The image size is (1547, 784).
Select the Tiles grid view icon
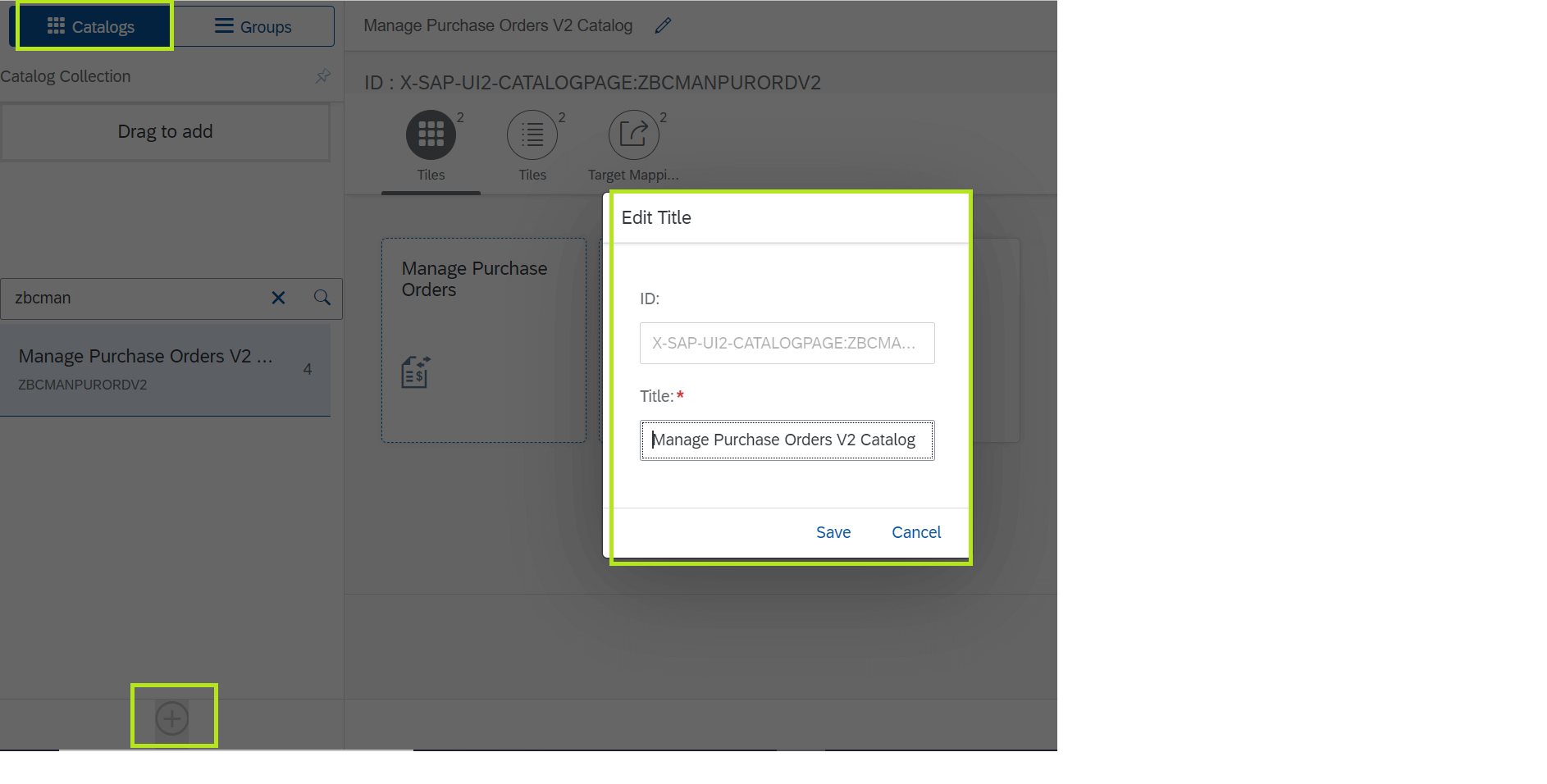pyautogui.click(x=431, y=134)
